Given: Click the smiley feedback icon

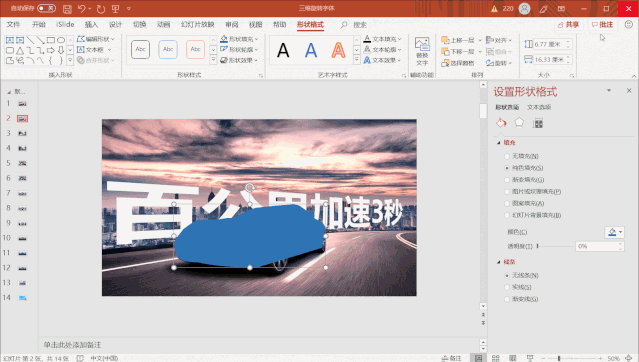Looking at the screenshot, I should tap(629, 25).
